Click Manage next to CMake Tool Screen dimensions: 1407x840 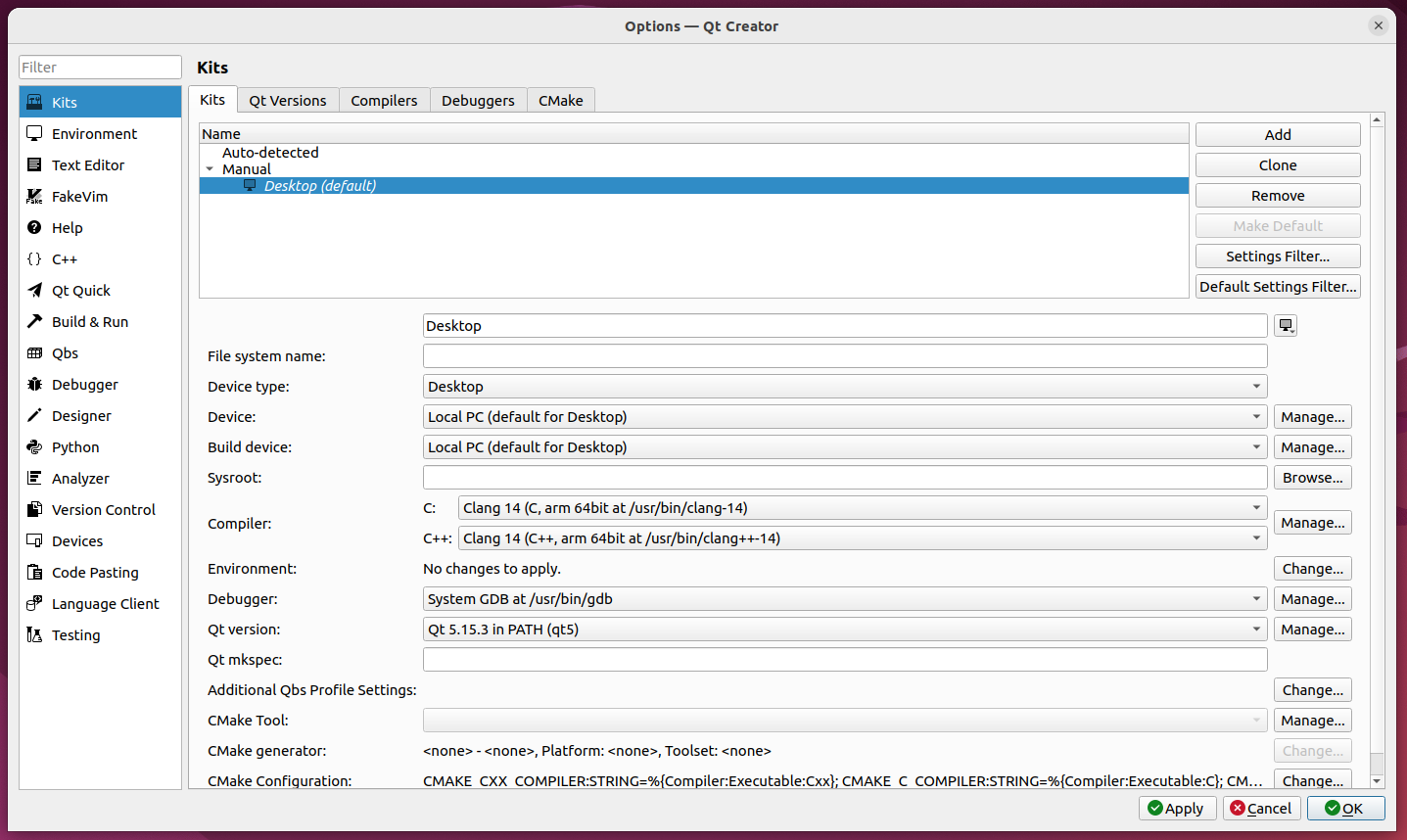[1313, 721]
